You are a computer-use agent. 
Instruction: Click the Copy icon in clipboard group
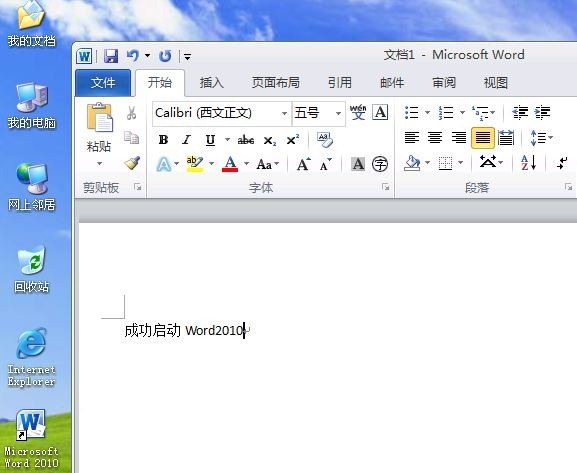pyautogui.click(x=131, y=138)
